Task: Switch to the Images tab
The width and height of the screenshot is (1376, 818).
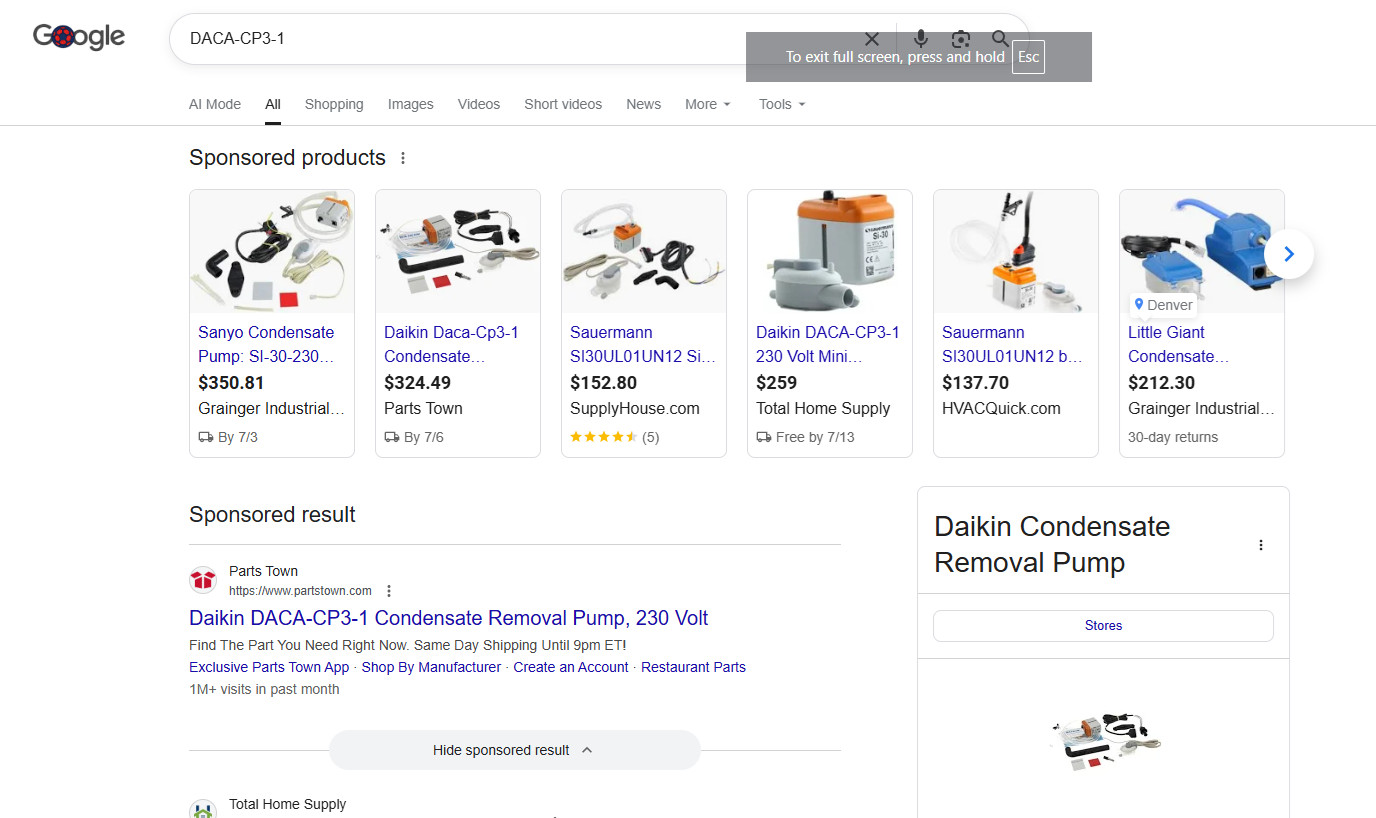Action: (411, 104)
